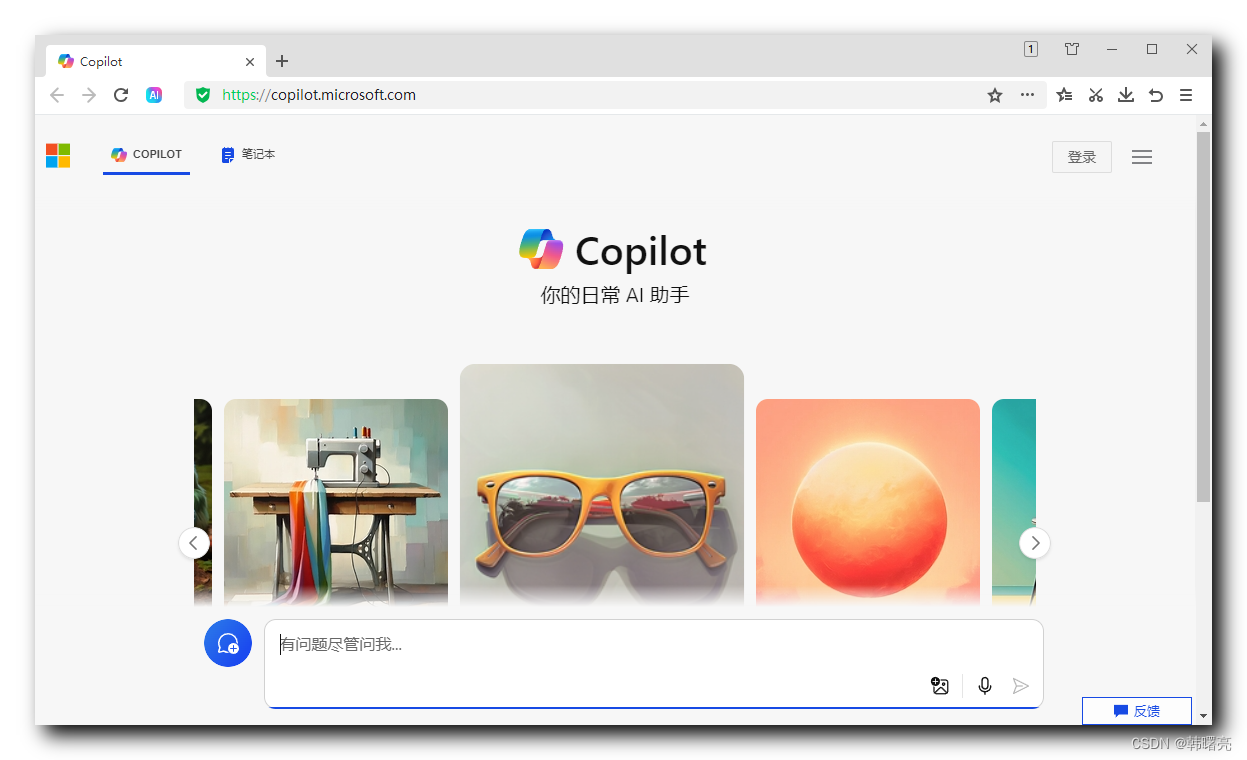1247x760 pixels.
Task: Click the send arrow icon
Action: pos(1020,686)
